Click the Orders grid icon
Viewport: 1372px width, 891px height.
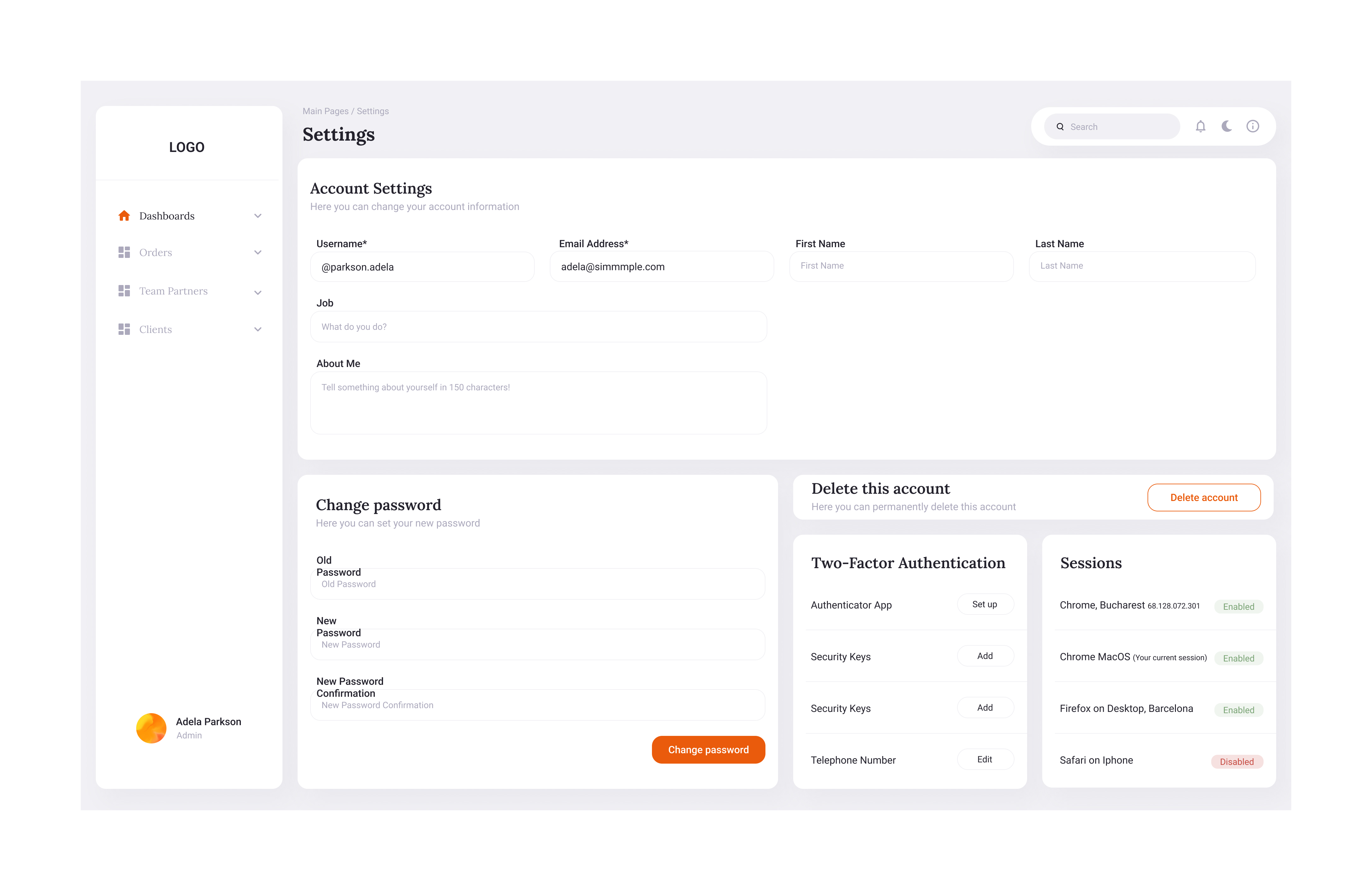point(124,253)
